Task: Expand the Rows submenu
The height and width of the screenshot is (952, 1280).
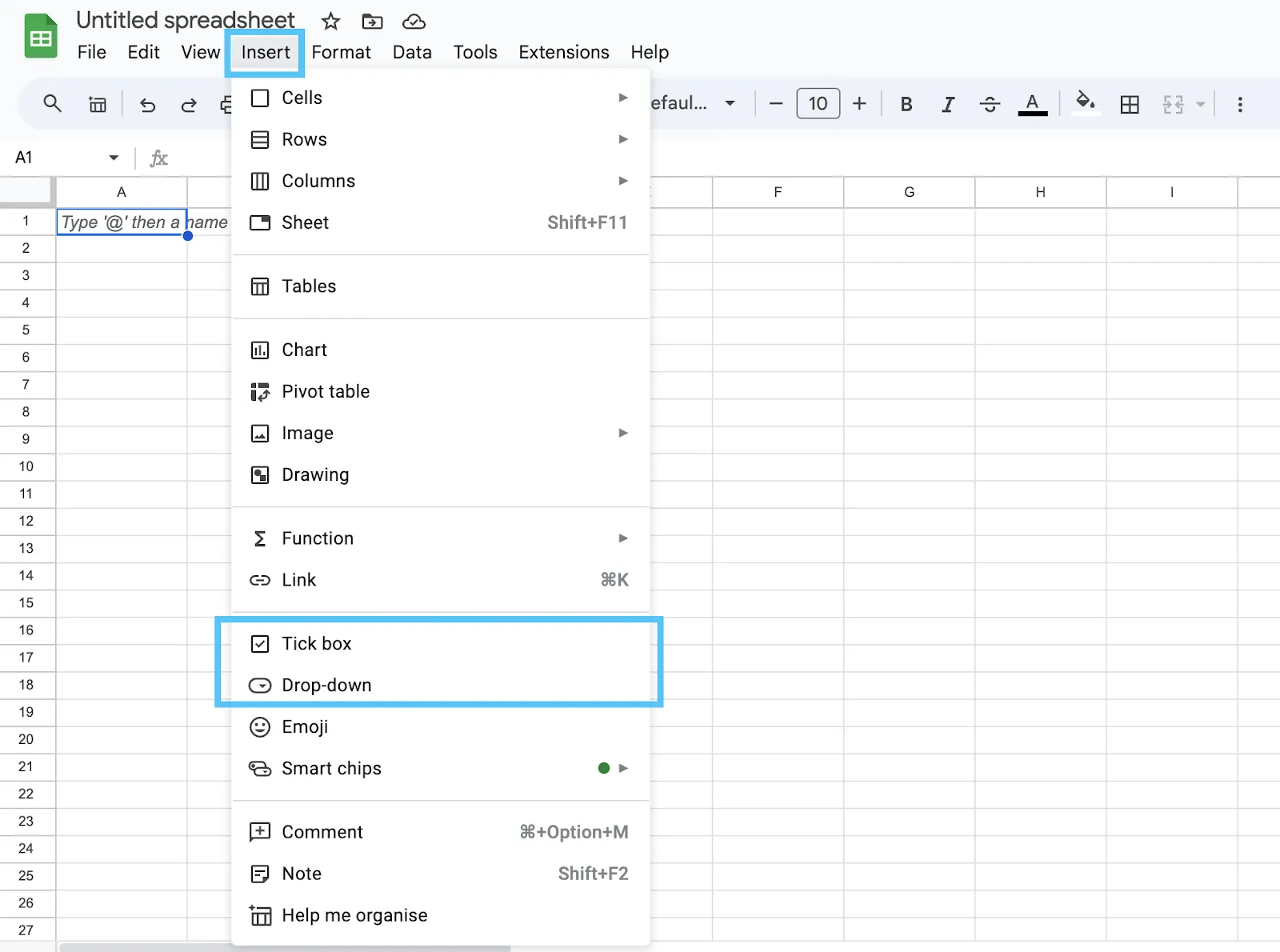Action: coord(441,139)
